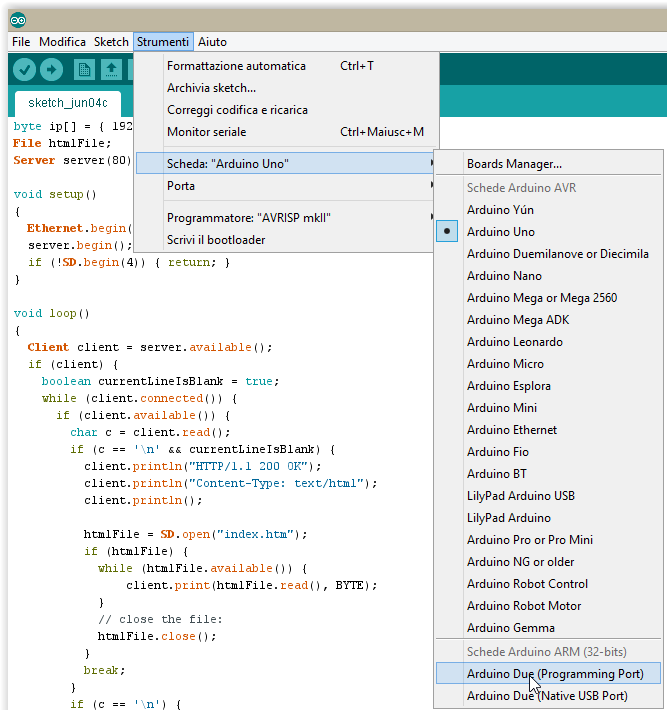Choose Archivia sketch...
The height and width of the screenshot is (710, 667).
pyautogui.click(x=286, y=87)
